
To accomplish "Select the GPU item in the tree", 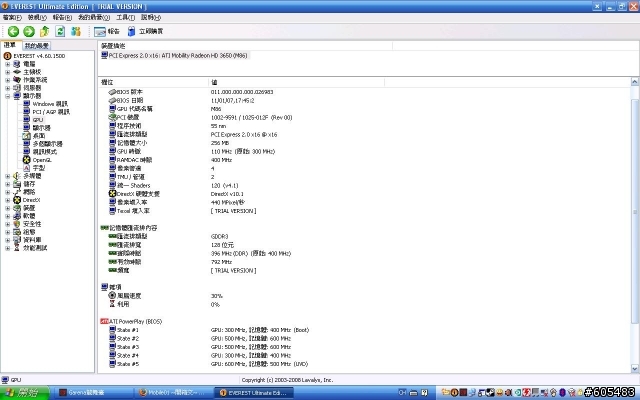I will click(x=38, y=120).
